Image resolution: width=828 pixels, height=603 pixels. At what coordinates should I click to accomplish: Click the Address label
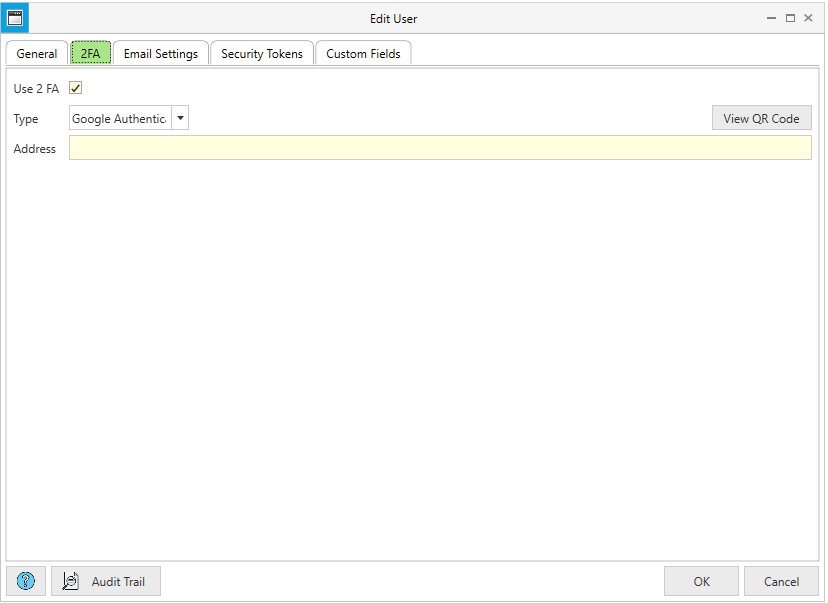[x=34, y=149]
